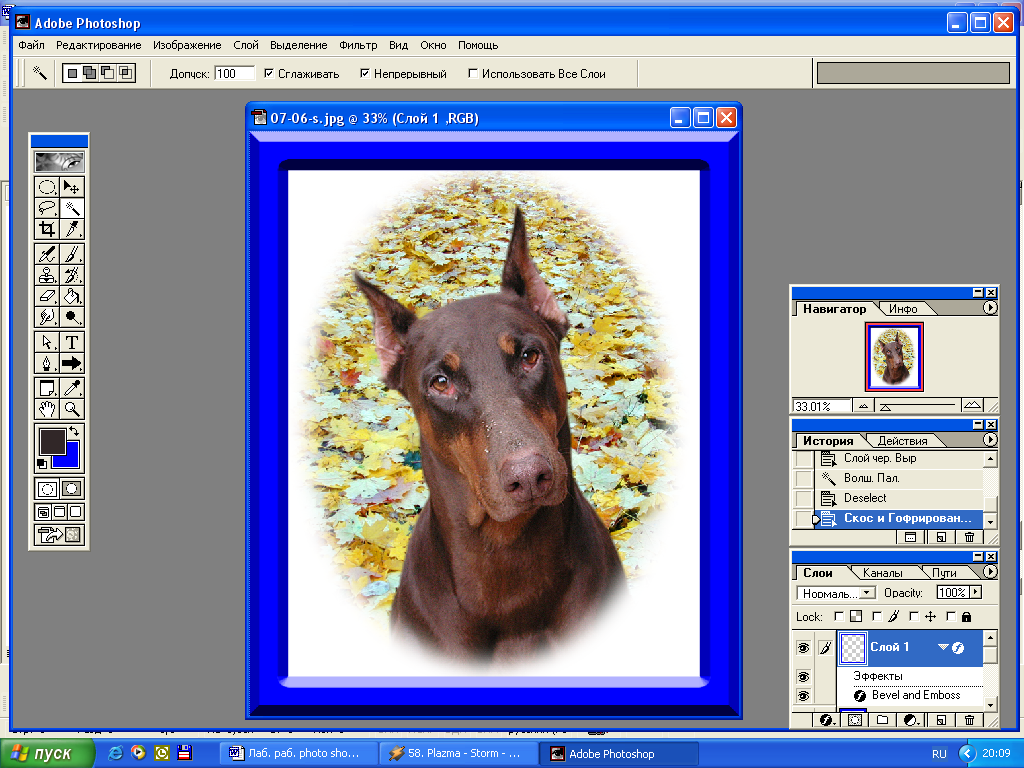Select the Crop tool
Viewport: 1024px width, 768px height.
[x=47, y=229]
